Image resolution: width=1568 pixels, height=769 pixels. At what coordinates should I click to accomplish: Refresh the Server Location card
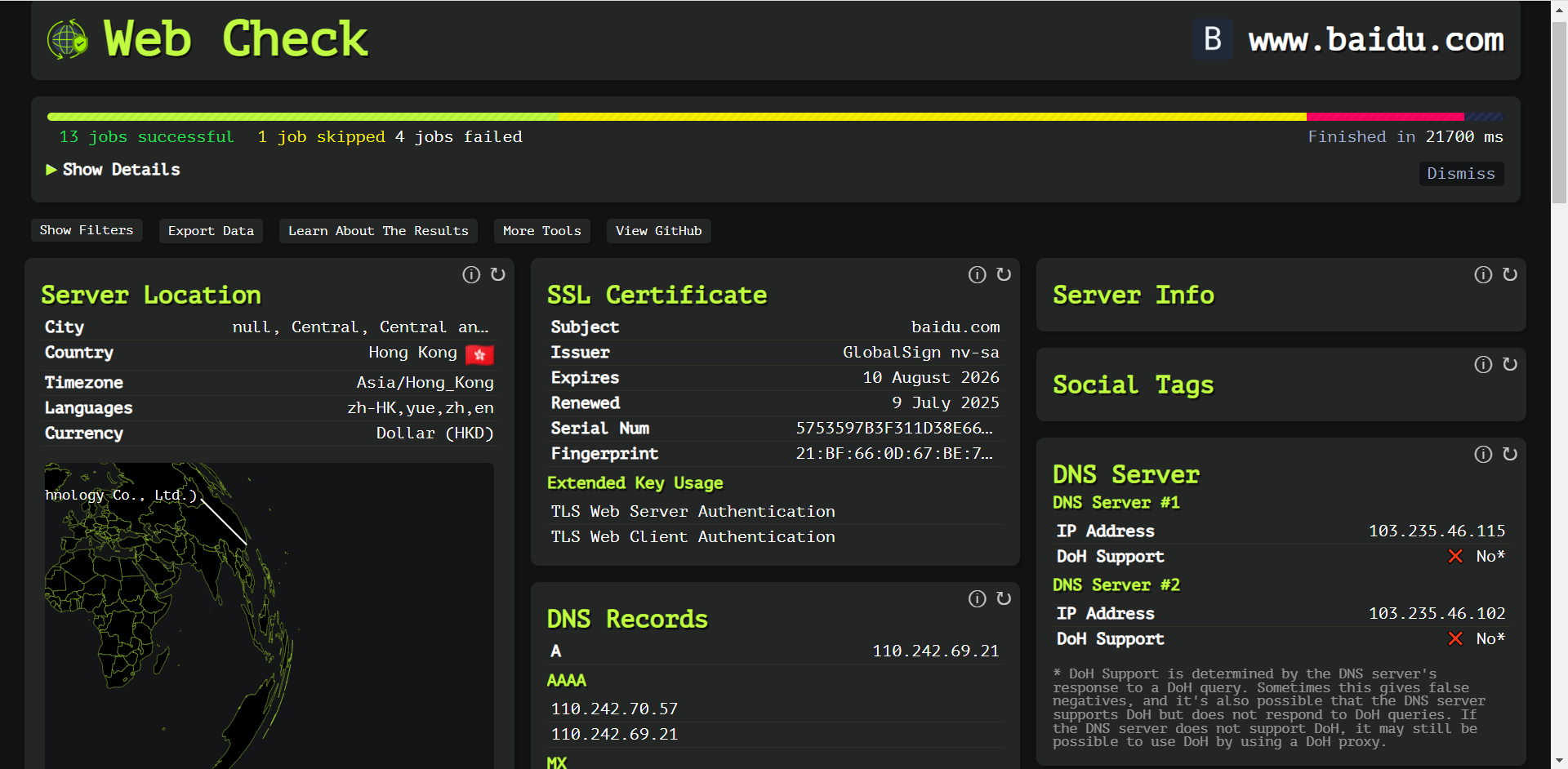(x=497, y=275)
